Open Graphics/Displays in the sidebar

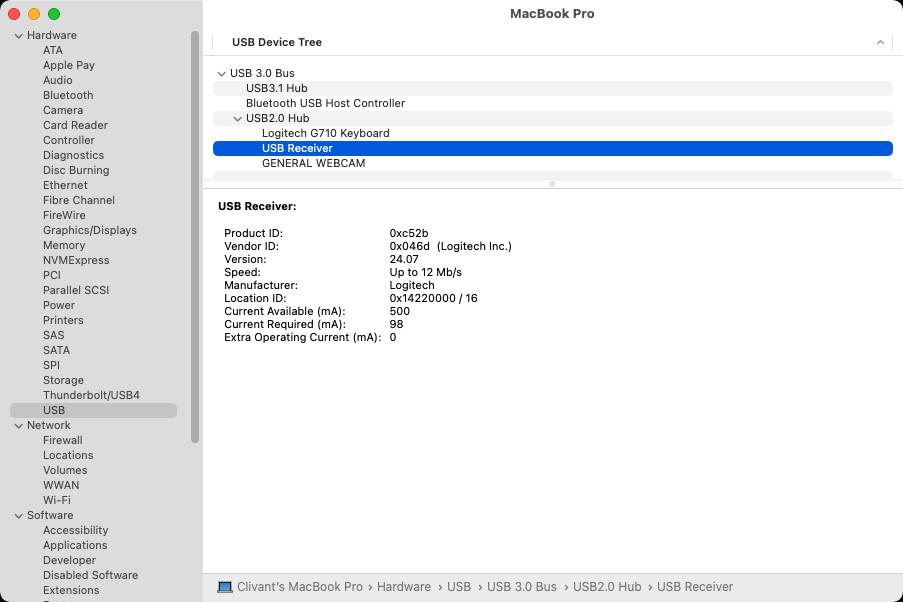click(90, 230)
